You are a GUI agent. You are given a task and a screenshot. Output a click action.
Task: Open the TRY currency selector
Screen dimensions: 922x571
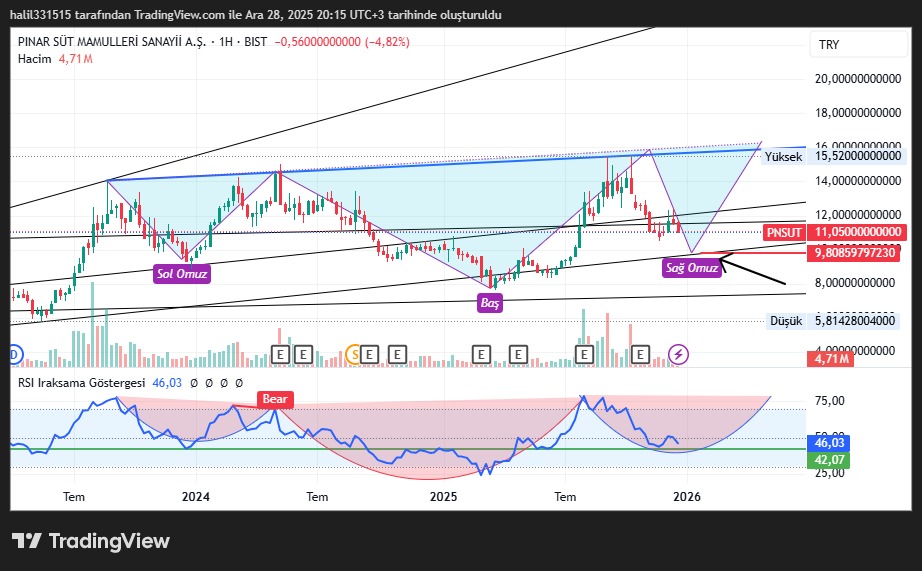(857, 45)
